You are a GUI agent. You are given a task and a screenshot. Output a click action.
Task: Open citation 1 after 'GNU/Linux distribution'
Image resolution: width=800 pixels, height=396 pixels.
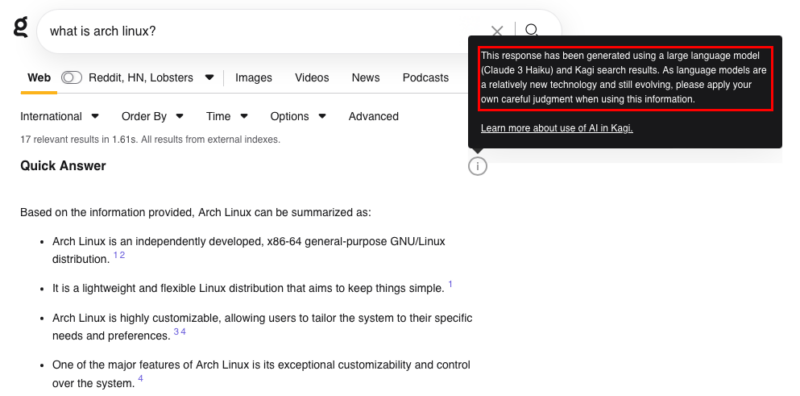[x=116, y=255]
